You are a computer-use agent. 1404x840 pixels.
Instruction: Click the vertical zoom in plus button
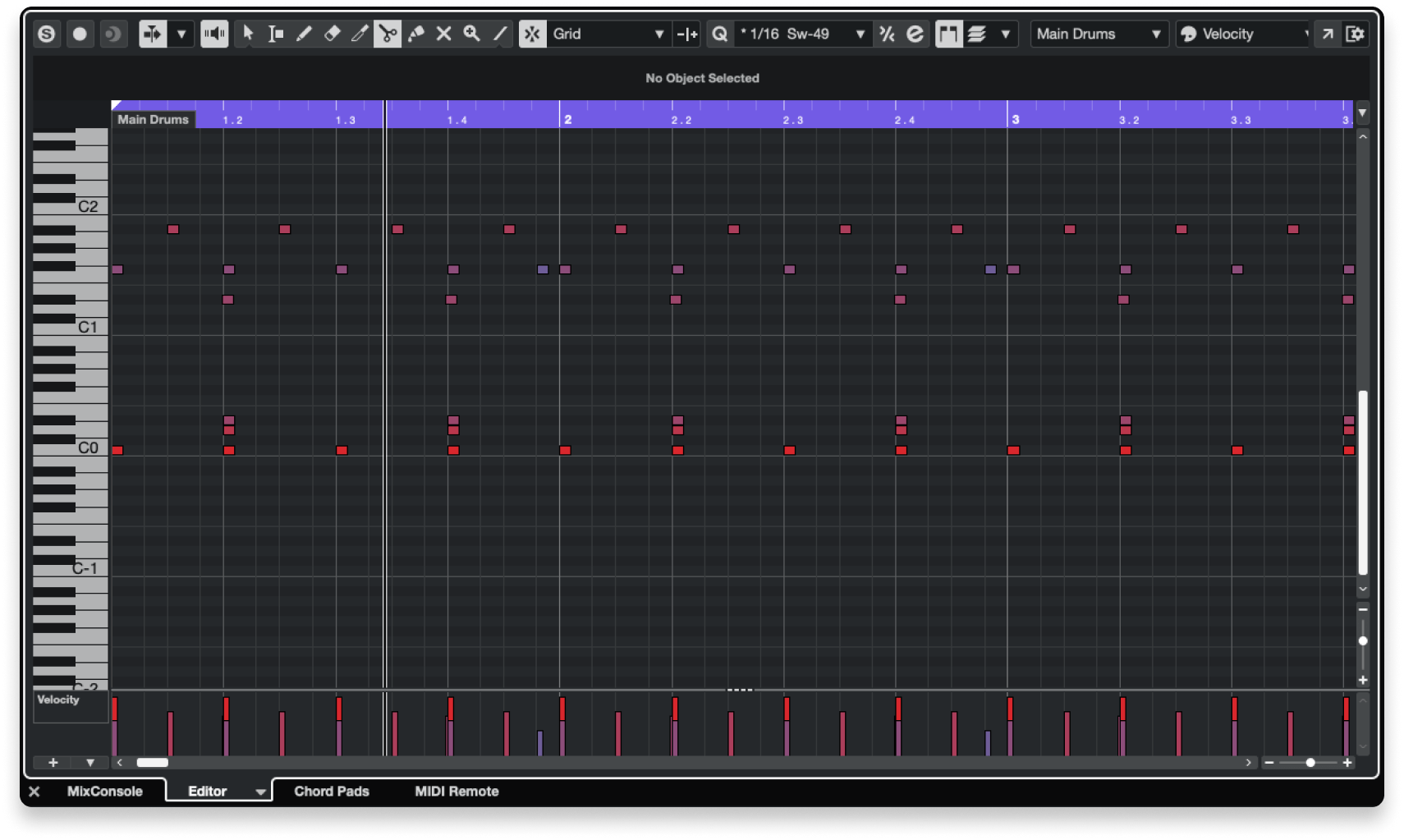(1362, 680)
